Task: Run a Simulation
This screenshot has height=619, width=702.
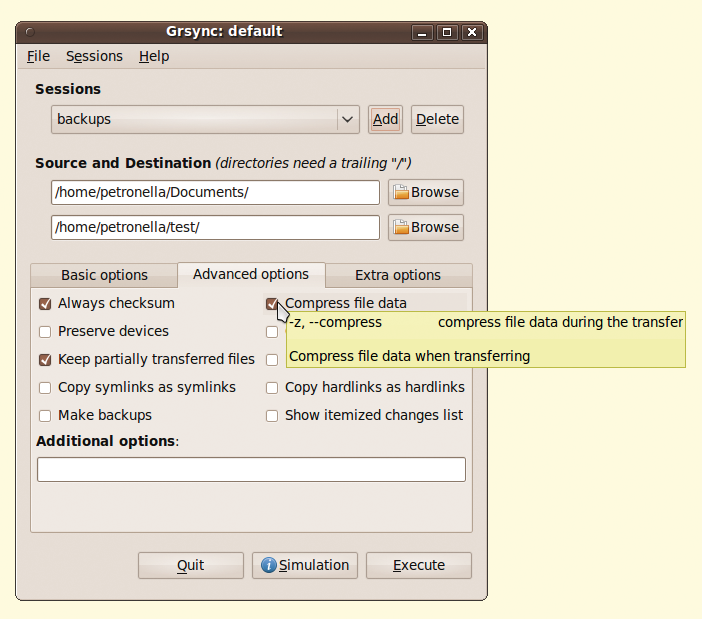Action: pos(305,565)
